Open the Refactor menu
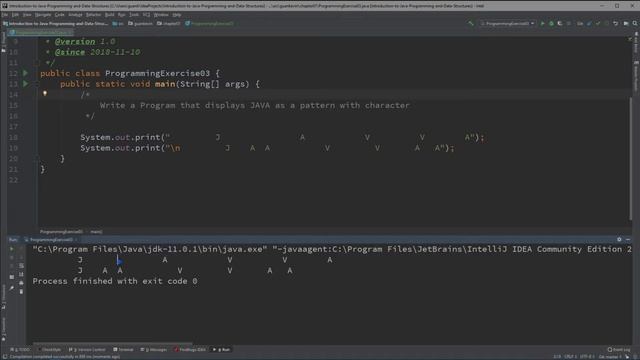Image resolution: width=640 pixels, height=360 pixels. [x=93, y=15]
